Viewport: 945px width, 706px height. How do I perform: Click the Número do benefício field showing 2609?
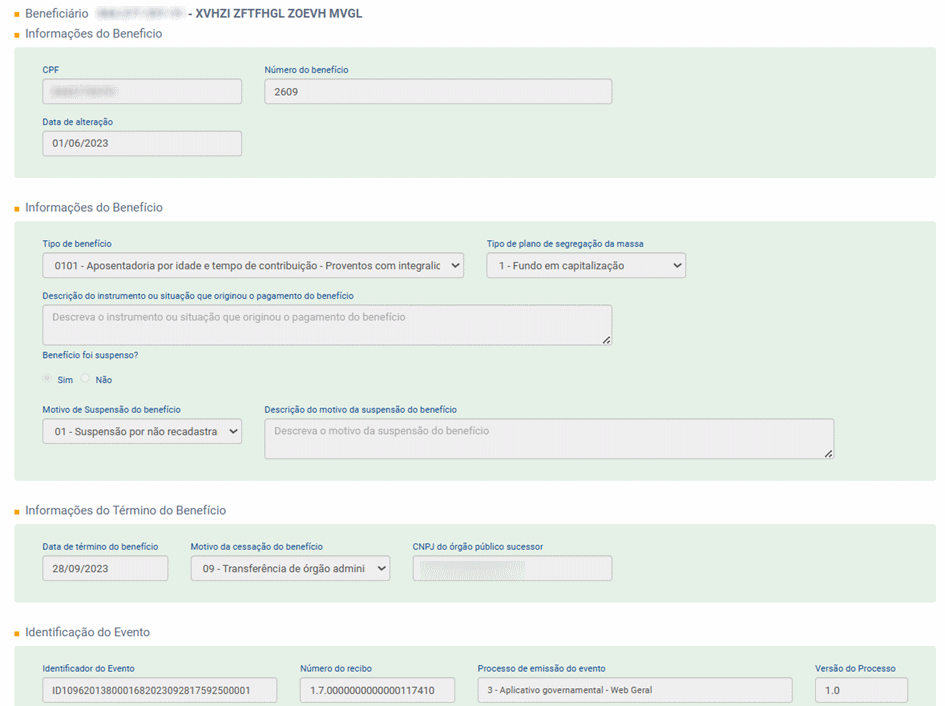point(438,92)
